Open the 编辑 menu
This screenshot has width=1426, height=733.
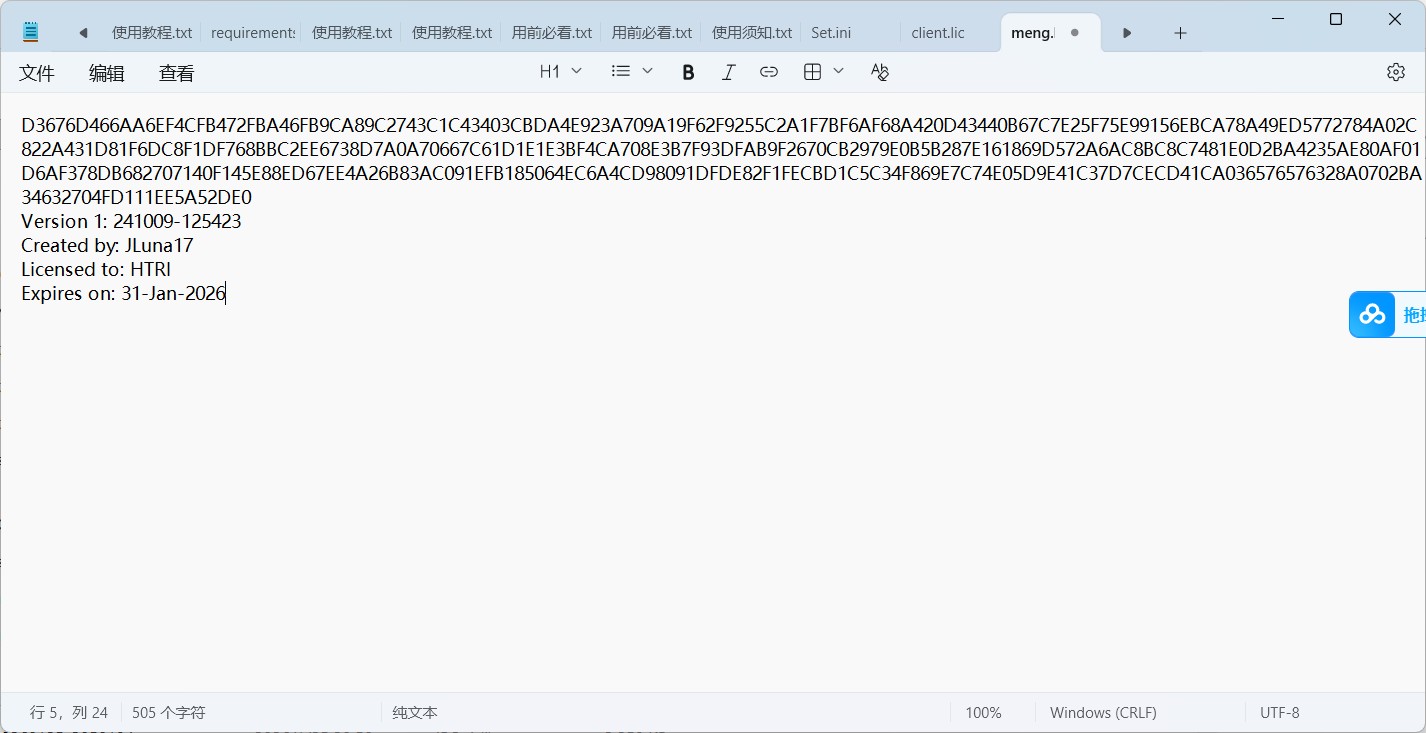click(107, 73)
